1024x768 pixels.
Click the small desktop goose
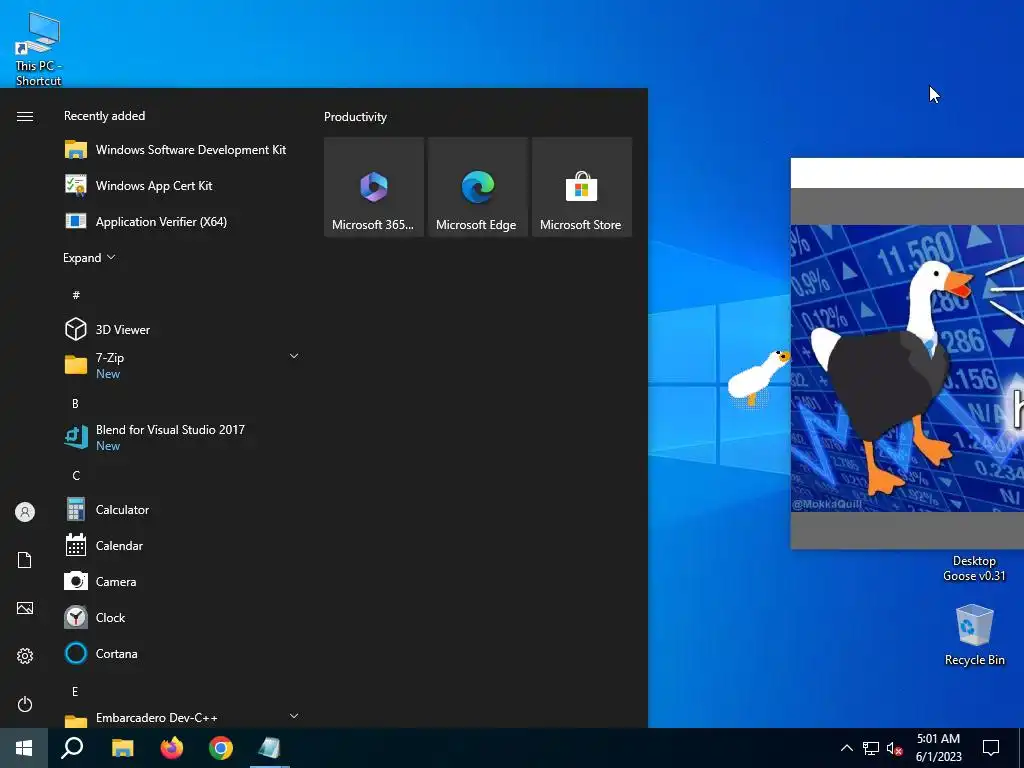pyautogui.click(x=759, y=377)
